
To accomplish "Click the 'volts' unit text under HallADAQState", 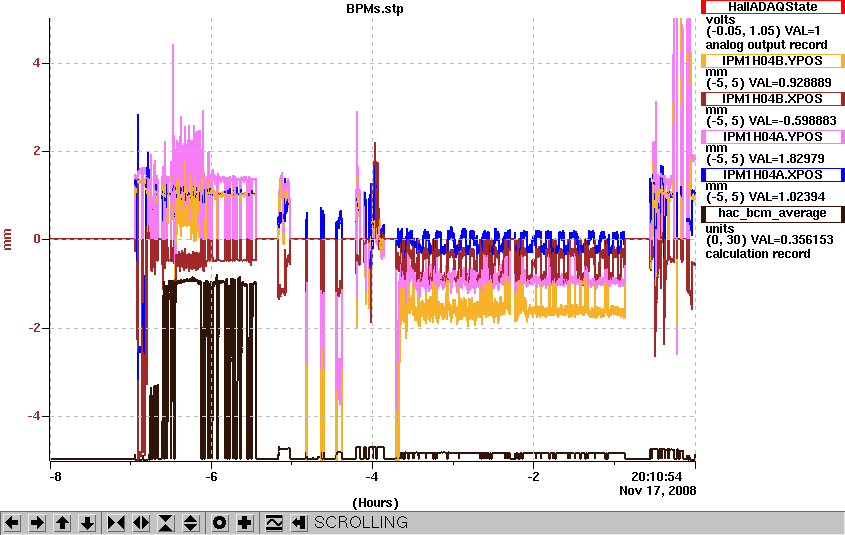I will 721,20.
